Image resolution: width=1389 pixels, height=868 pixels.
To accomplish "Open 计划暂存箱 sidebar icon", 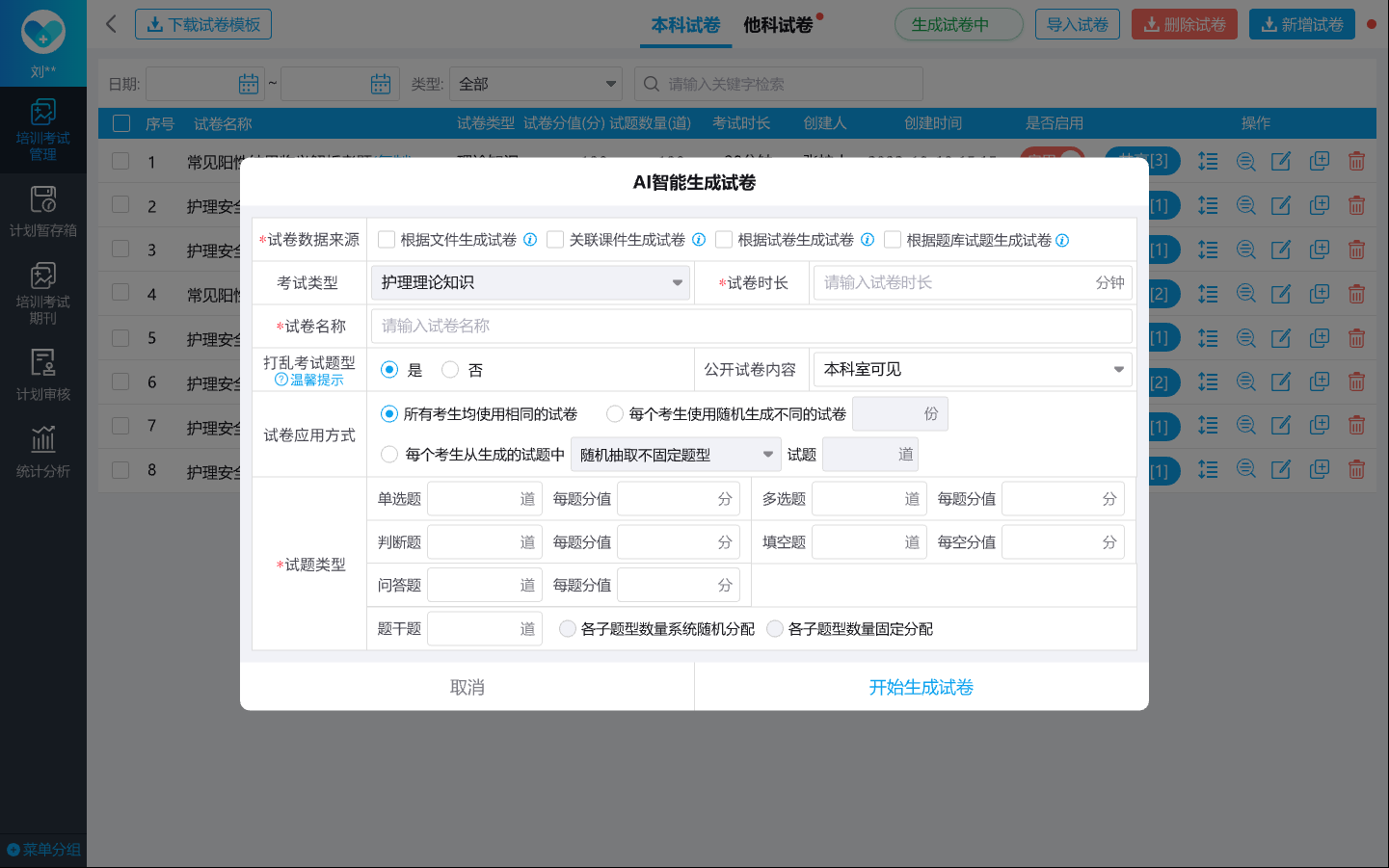I will click(42, 212).
